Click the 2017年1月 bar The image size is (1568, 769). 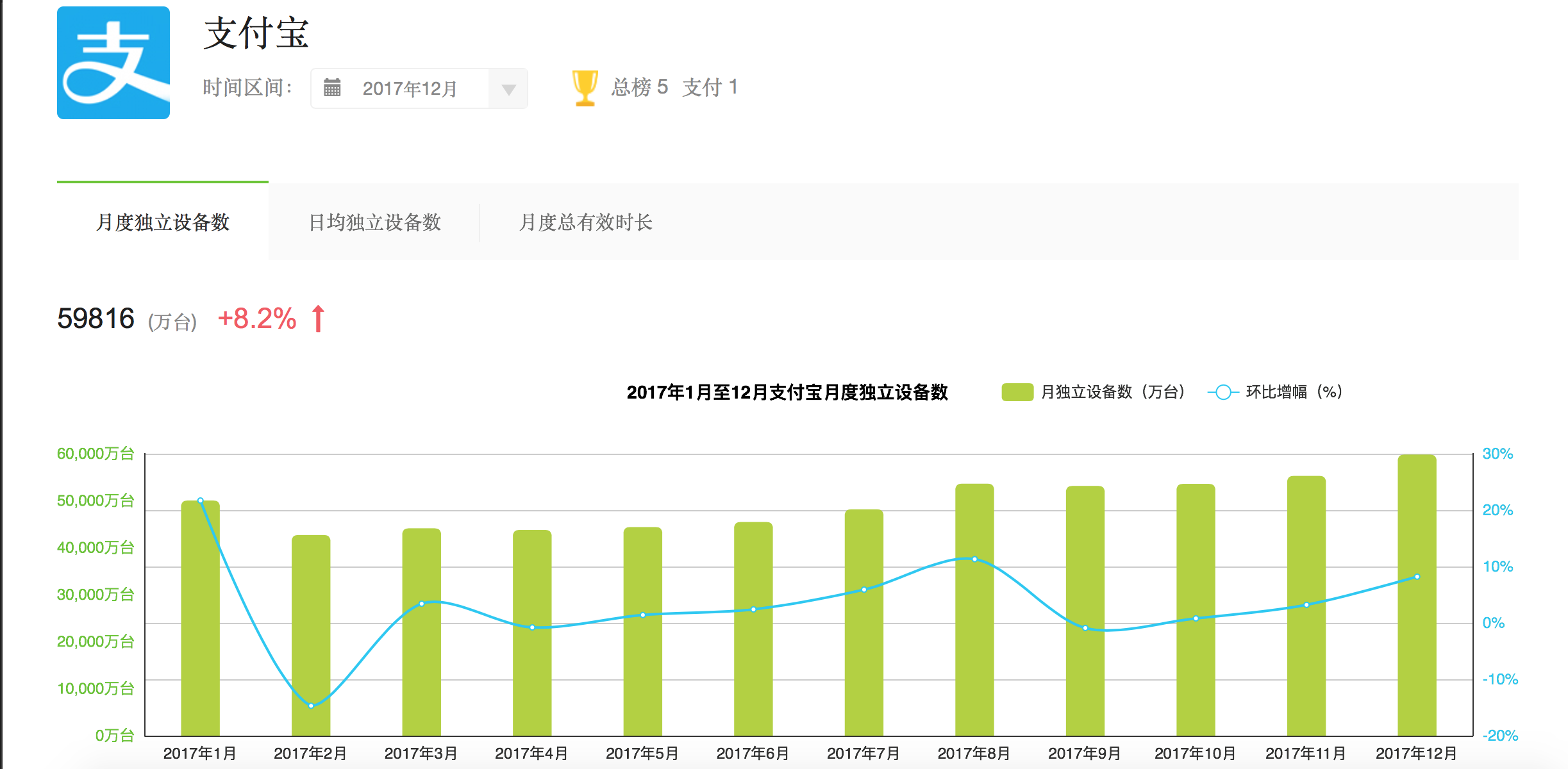tap(201, 618)
